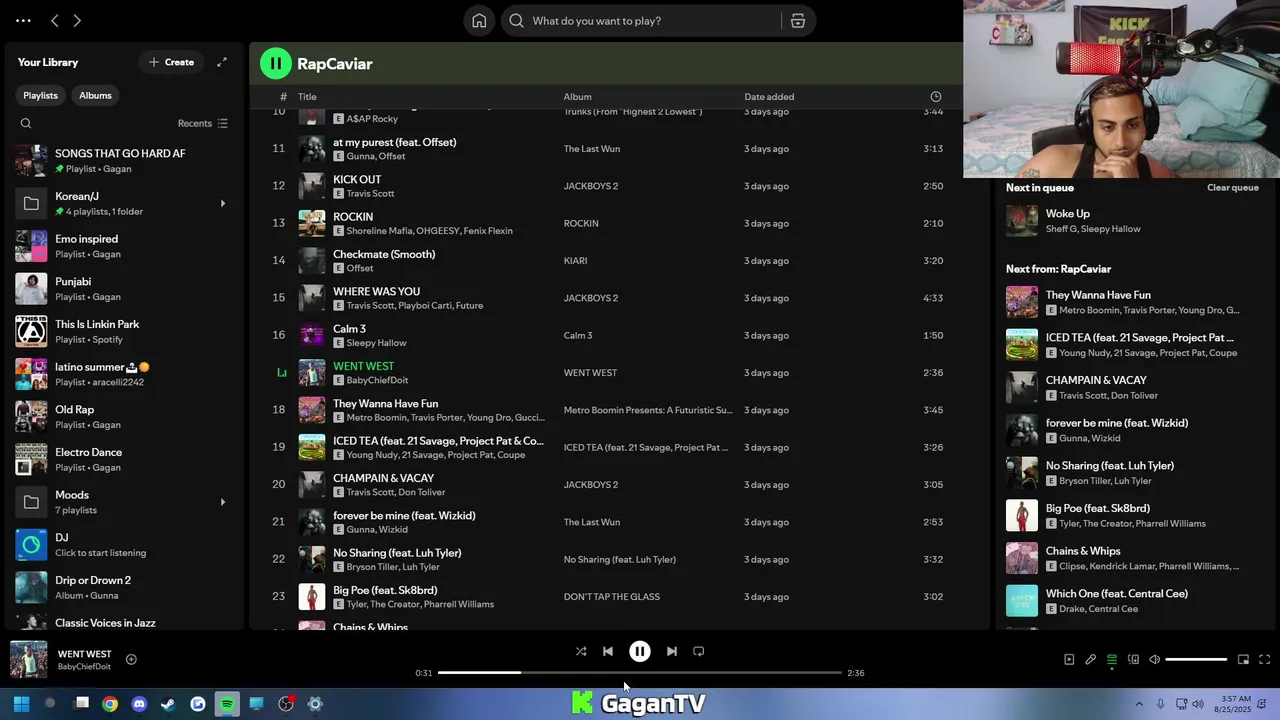Open taskbar clock showing 3:57 AM
This screenshot has height=720, width=1280.
[x=1233, y=704]
